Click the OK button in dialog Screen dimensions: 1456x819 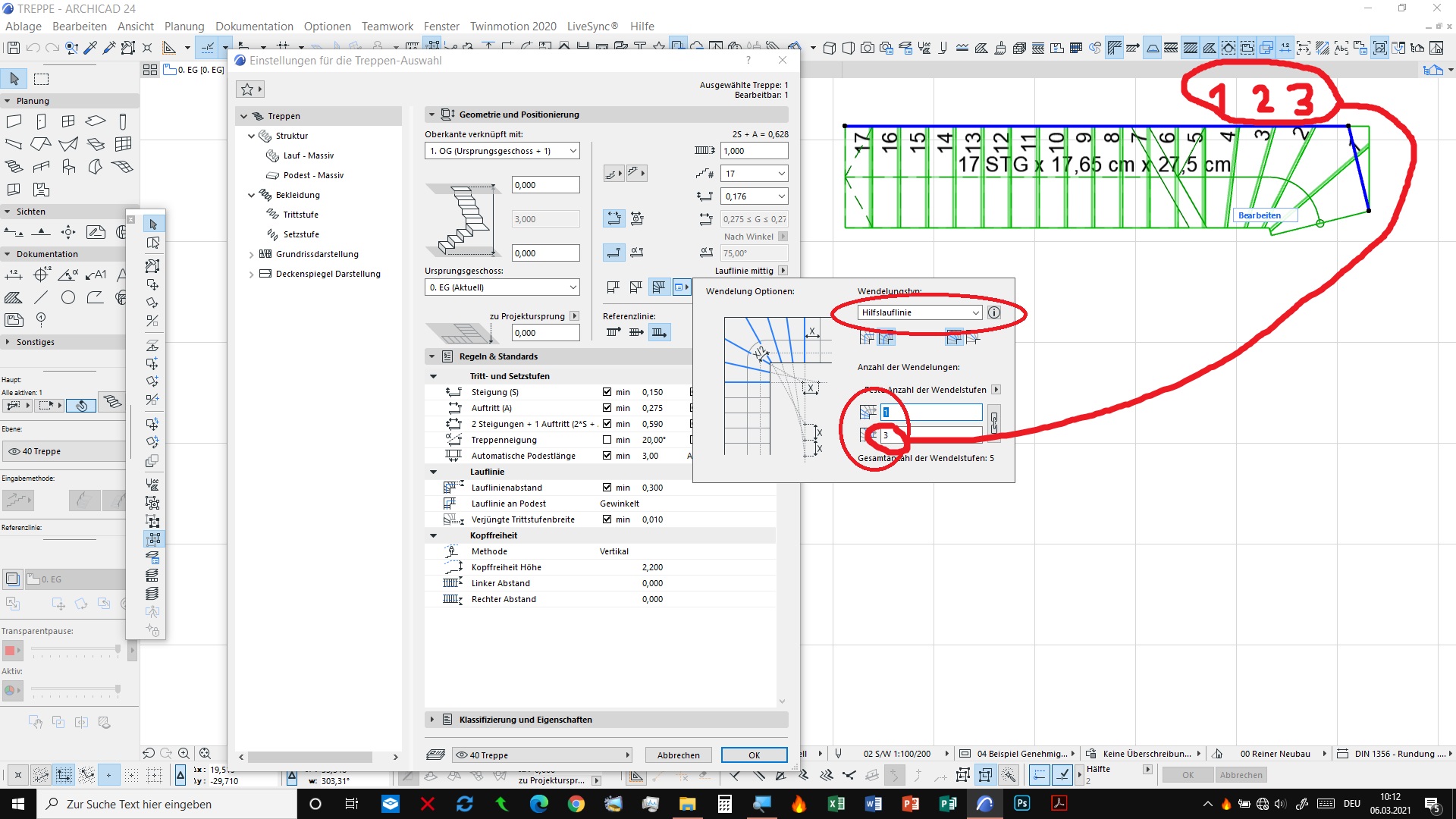tap(754, 755)
